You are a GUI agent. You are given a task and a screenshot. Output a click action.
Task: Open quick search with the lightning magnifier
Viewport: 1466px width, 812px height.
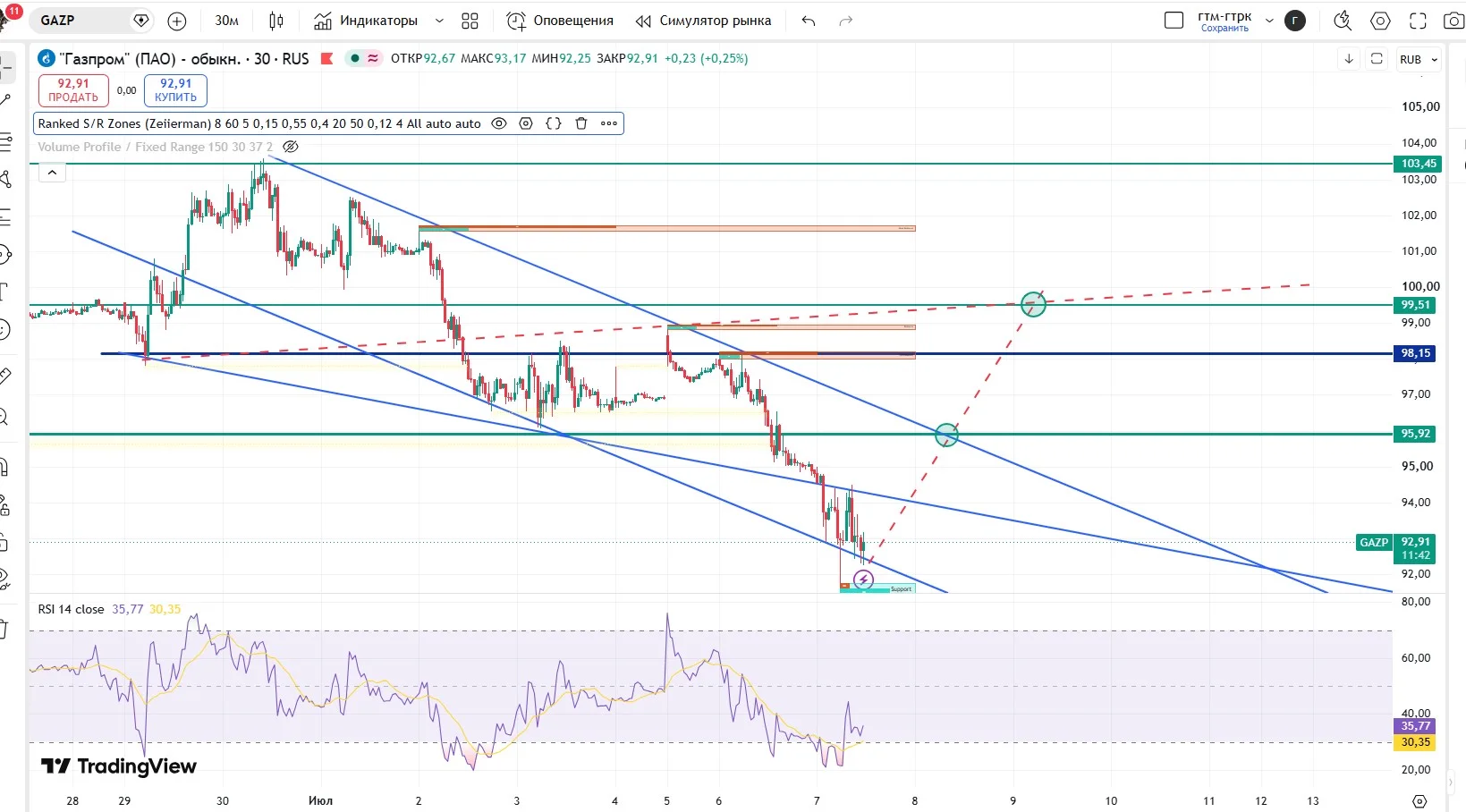(1342, 21)
